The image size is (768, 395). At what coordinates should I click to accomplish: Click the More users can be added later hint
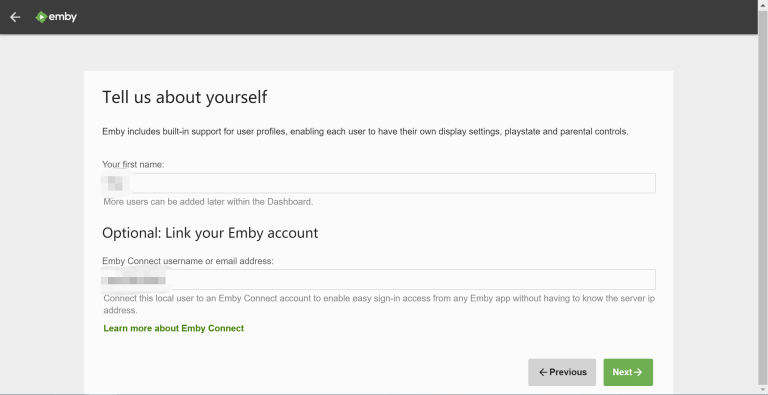[208, 201]
